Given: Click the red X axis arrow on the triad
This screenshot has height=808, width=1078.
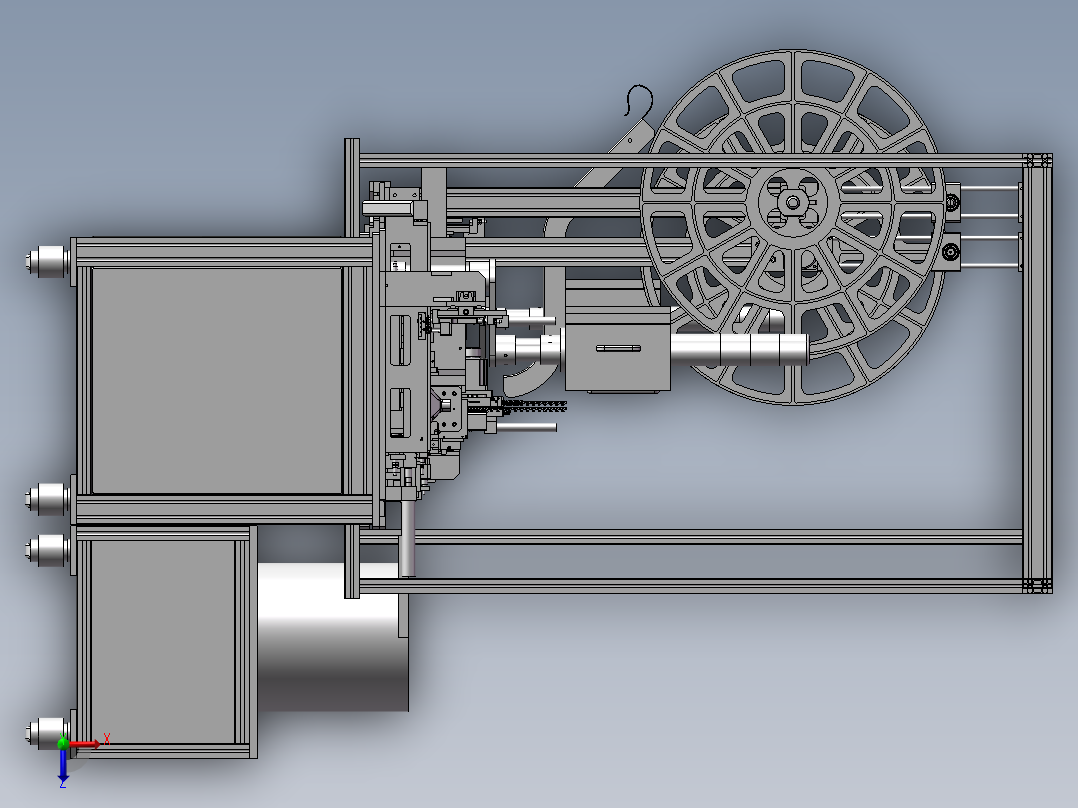Looking at the screenshot, I should click(x=85, y=744).
